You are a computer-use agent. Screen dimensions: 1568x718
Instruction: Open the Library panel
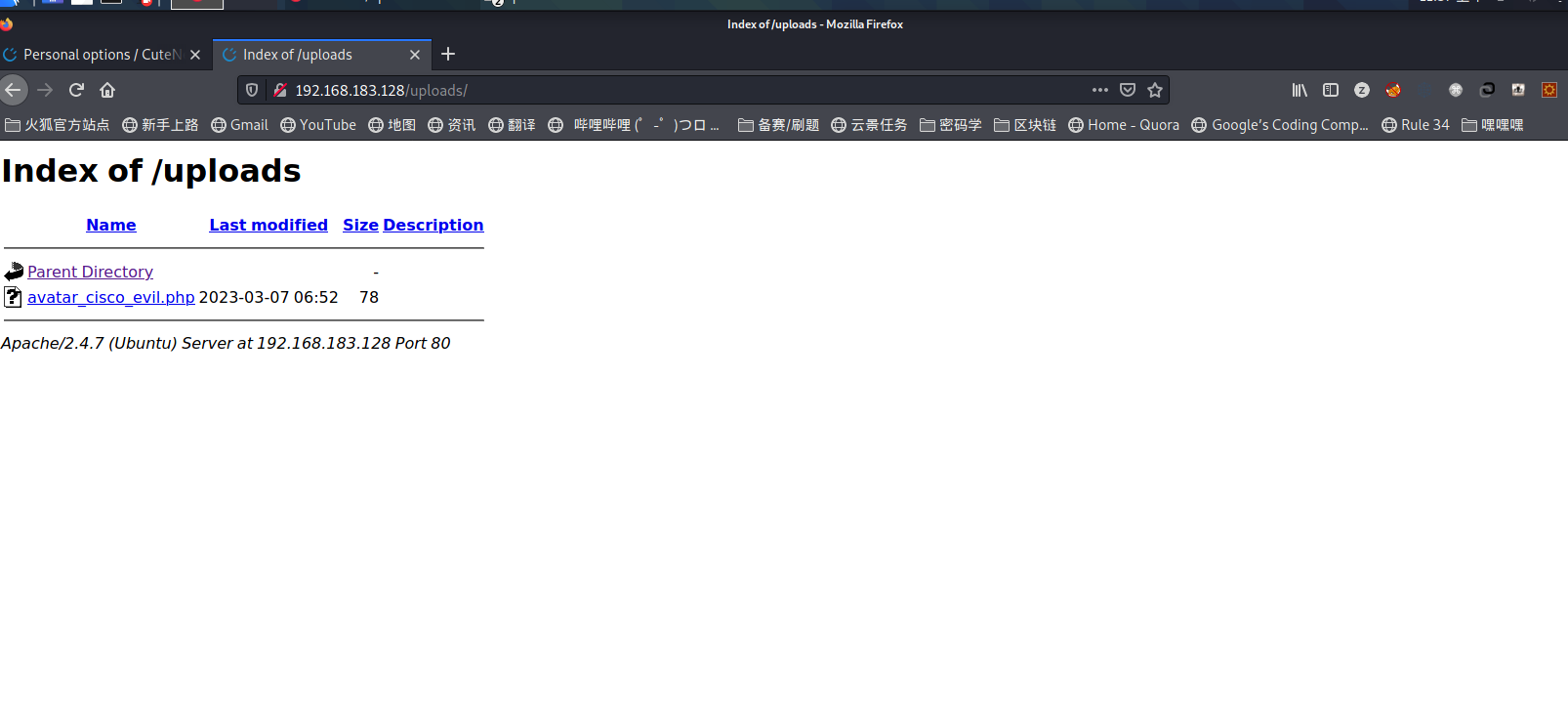click(1300, 90)
